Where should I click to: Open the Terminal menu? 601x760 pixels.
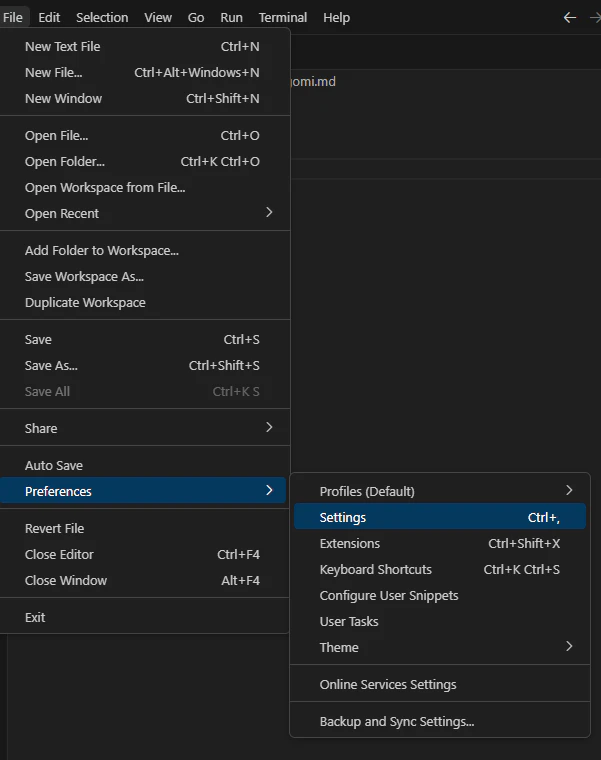283,17
